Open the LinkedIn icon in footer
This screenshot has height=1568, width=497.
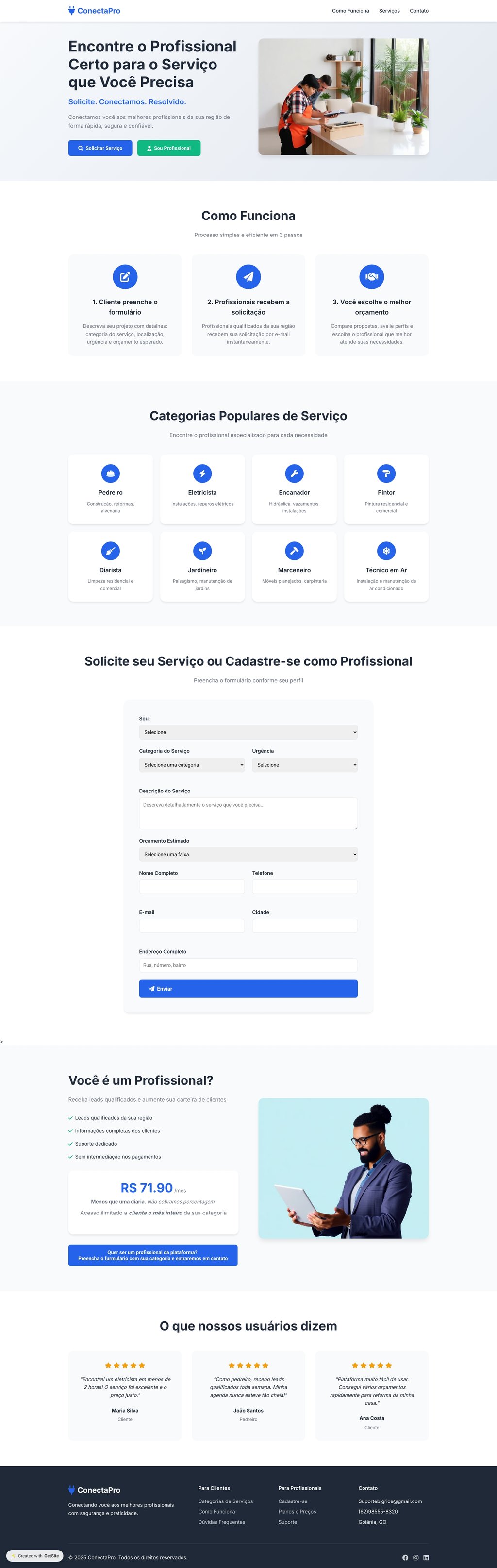pos(426,1557)
